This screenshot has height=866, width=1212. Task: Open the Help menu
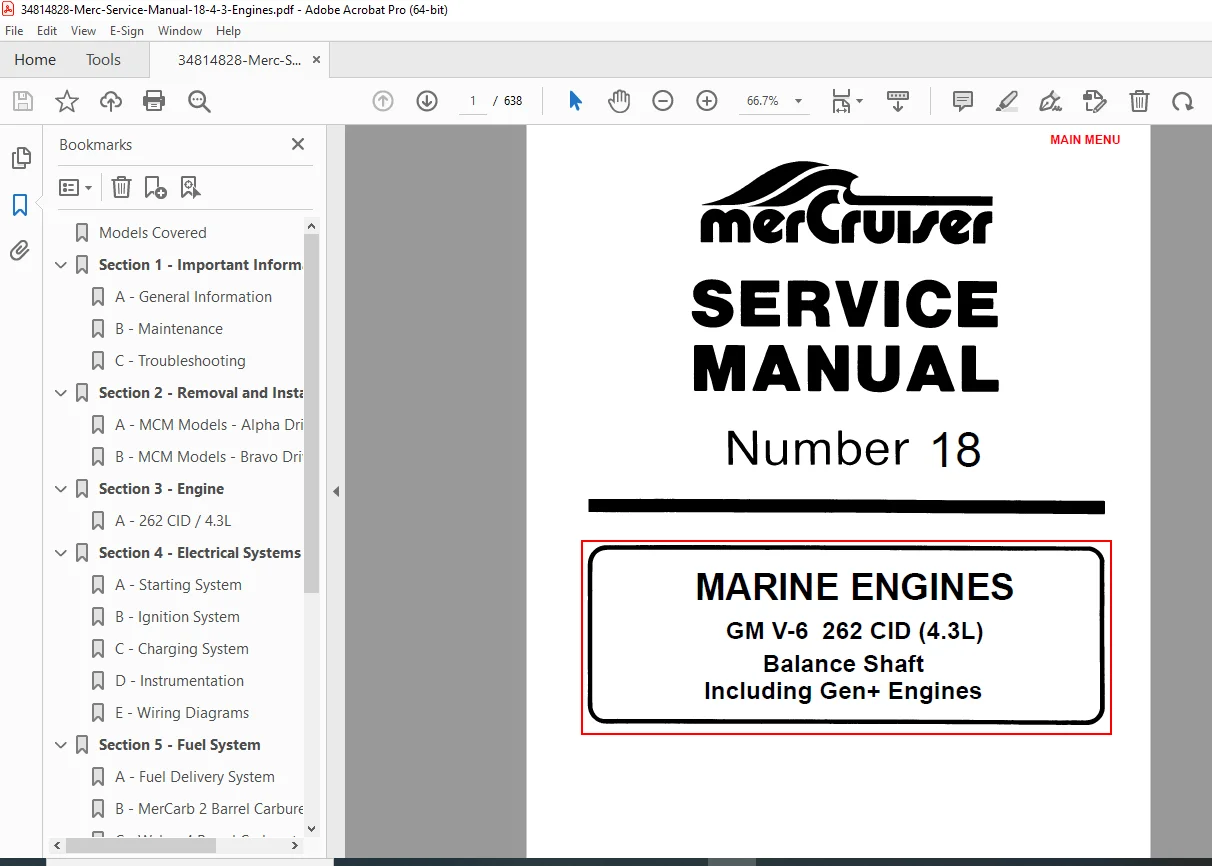[228, 31]
